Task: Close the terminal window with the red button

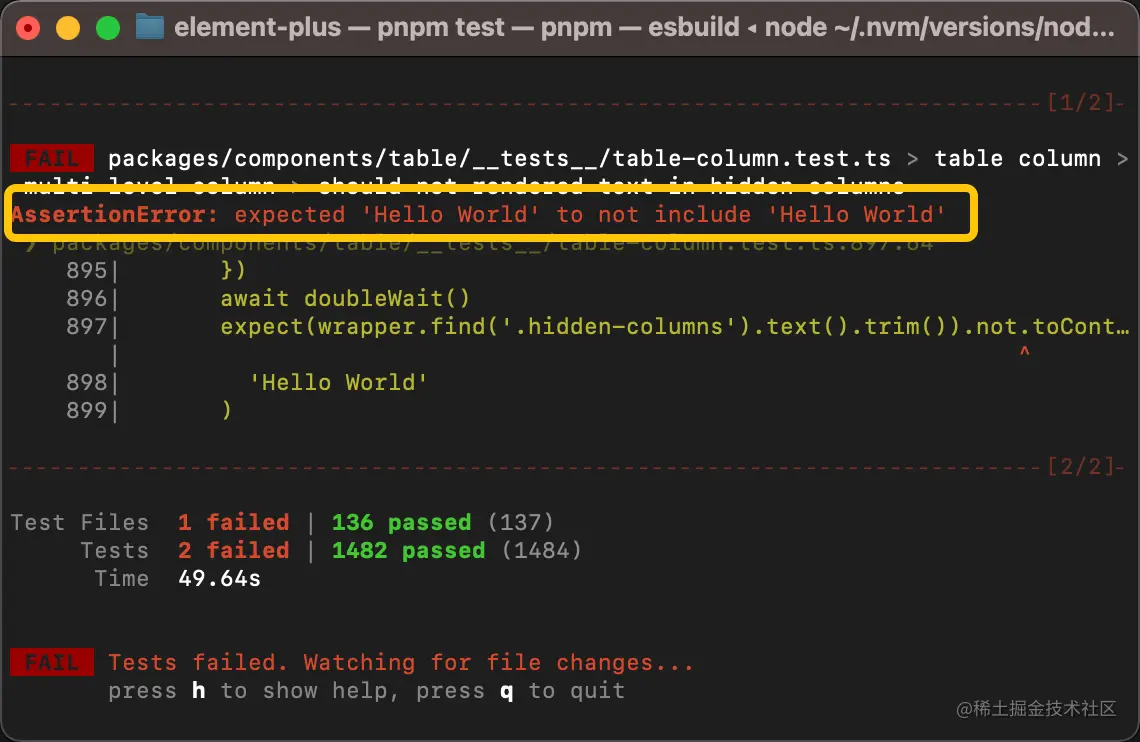Action: [28, 28]
